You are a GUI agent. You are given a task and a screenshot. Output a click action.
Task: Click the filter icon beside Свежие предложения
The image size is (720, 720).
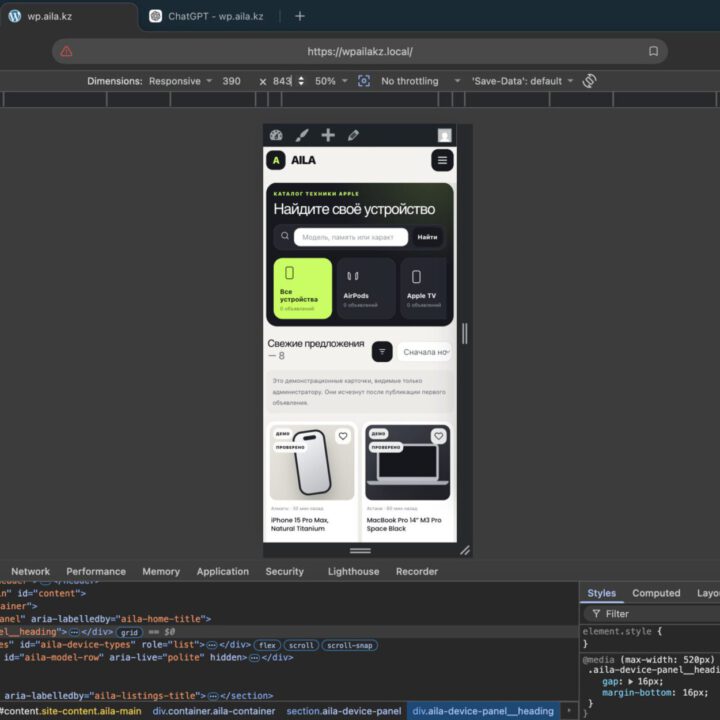click(x=382, y=352)
